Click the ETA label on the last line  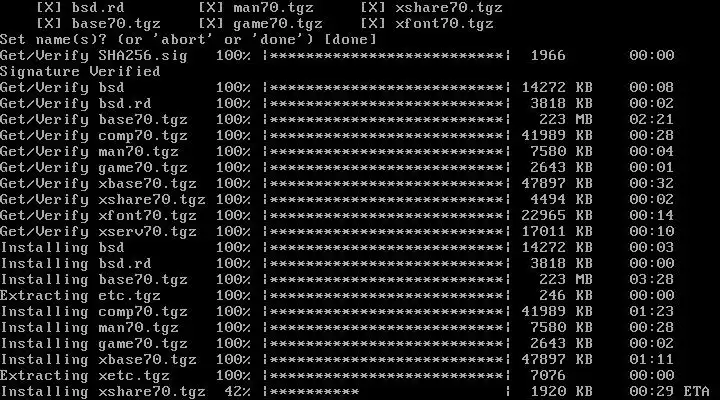click(696, 392)
